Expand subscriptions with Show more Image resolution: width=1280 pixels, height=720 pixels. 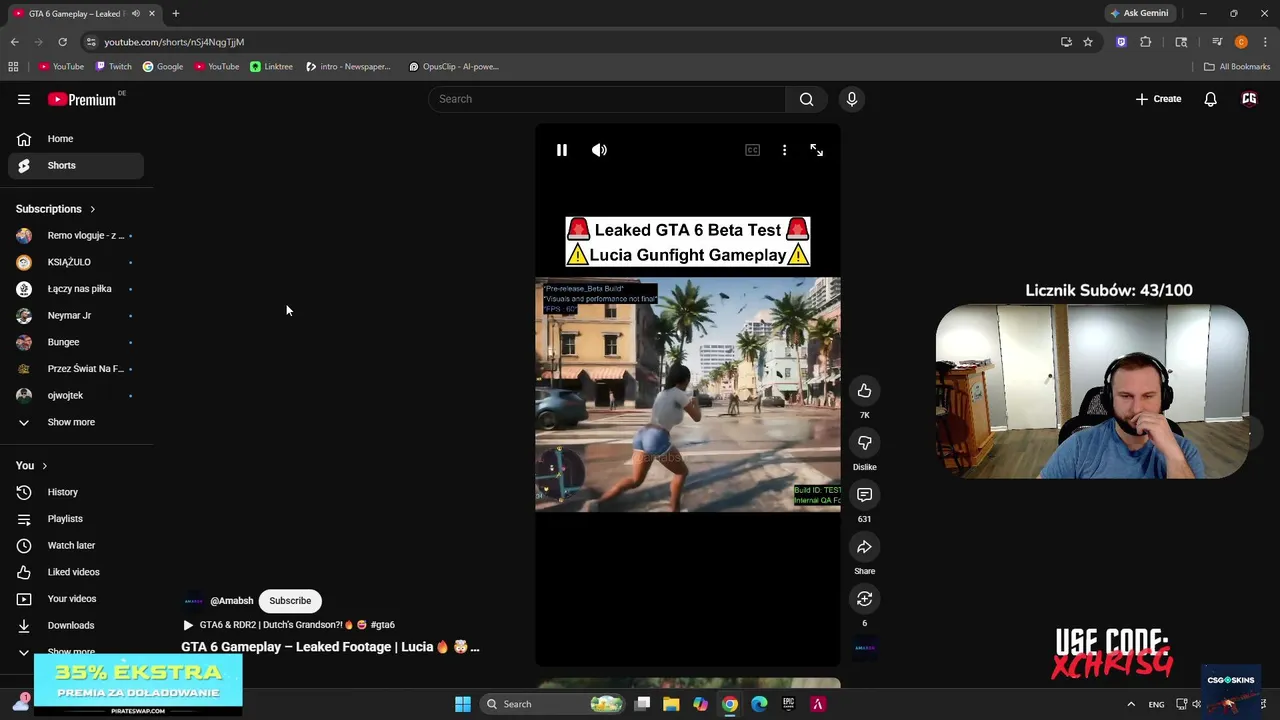[x=76, y=422]
